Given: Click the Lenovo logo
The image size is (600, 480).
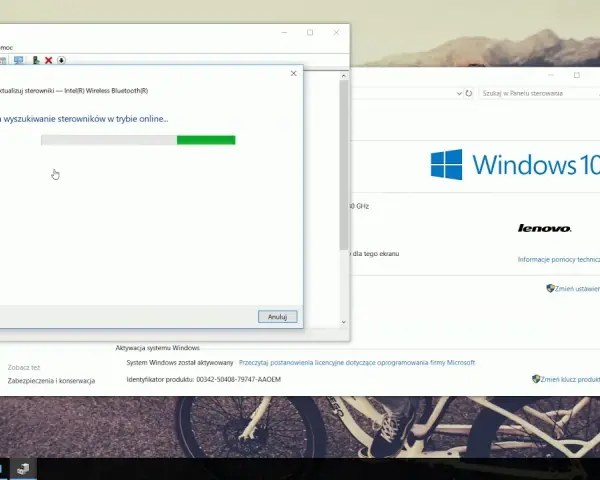Looking at the screenshot, I should pos(545,229).
